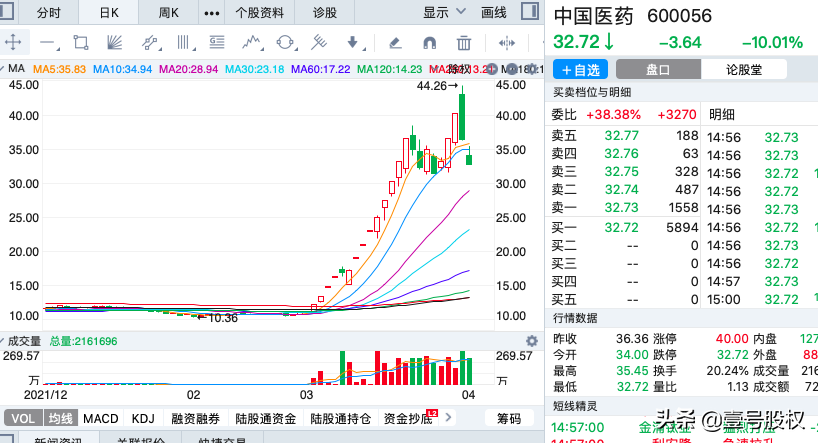Click the MA5:35.83 legend value

pos(59,69)
